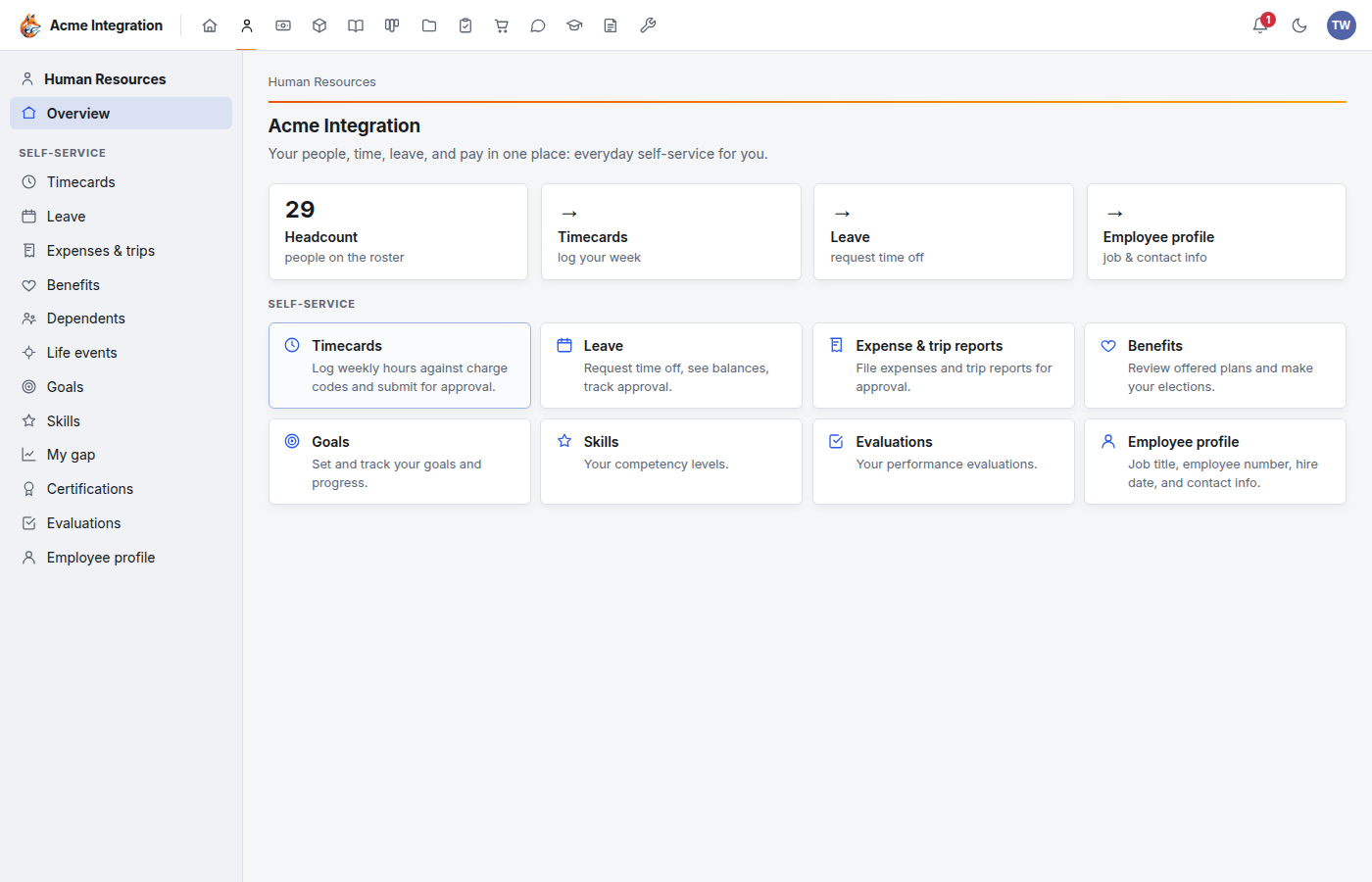Open the TW user avatar menu
1372x882 pixels.
1342,25
